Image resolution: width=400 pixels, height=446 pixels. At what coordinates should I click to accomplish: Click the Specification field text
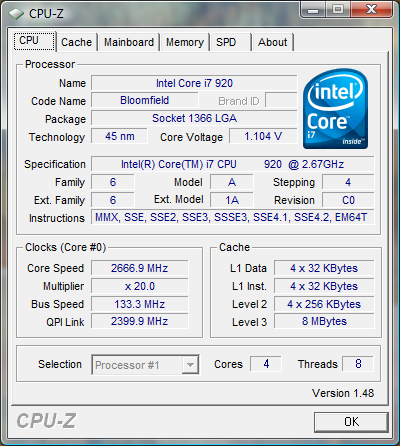(232, 164)
